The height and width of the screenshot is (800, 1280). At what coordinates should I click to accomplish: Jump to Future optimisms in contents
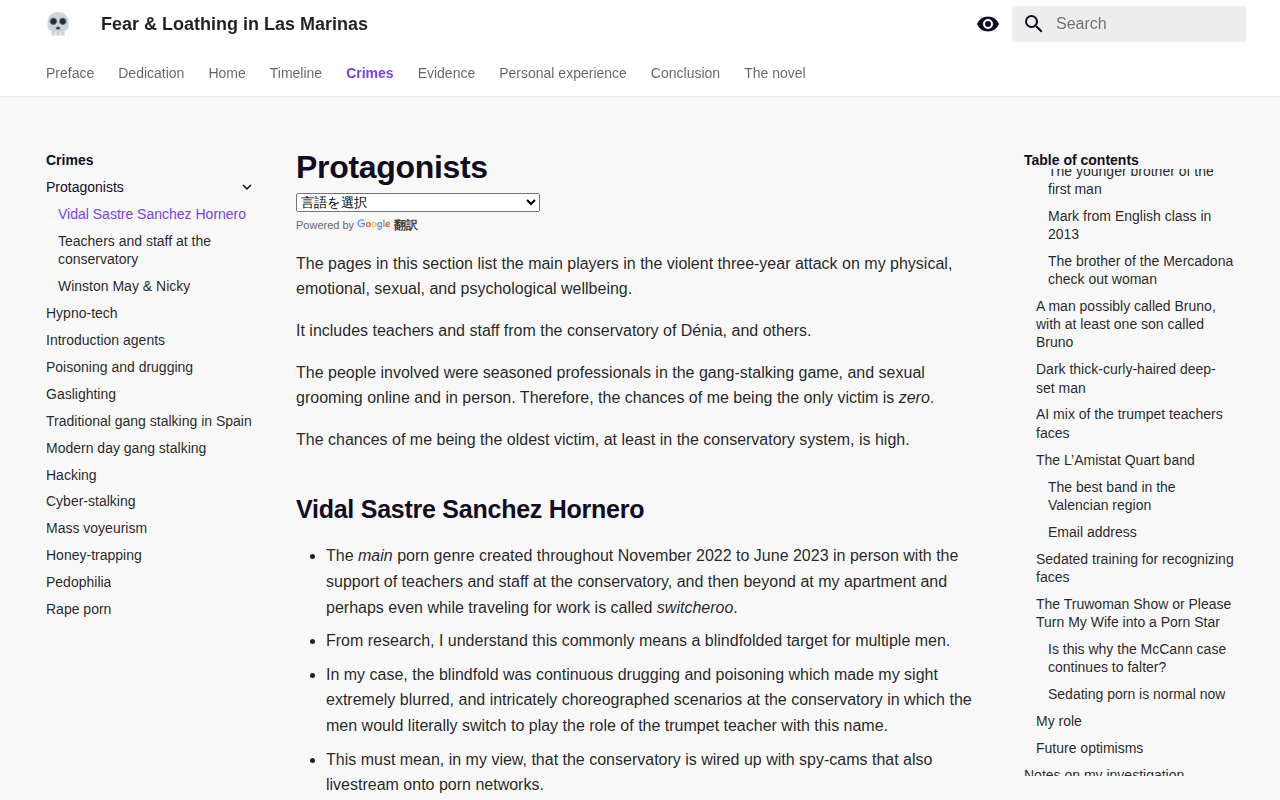tap(1089, 748)
